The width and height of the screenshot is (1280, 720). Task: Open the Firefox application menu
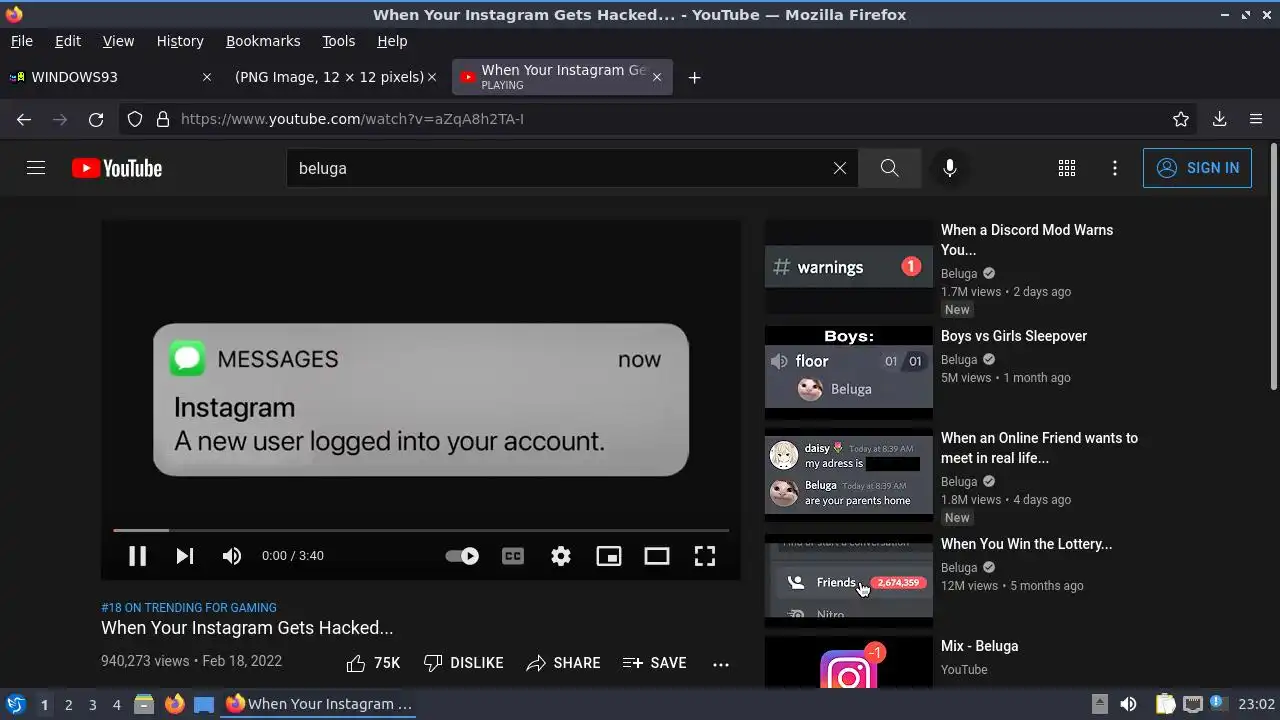(x=1256, y=119)
